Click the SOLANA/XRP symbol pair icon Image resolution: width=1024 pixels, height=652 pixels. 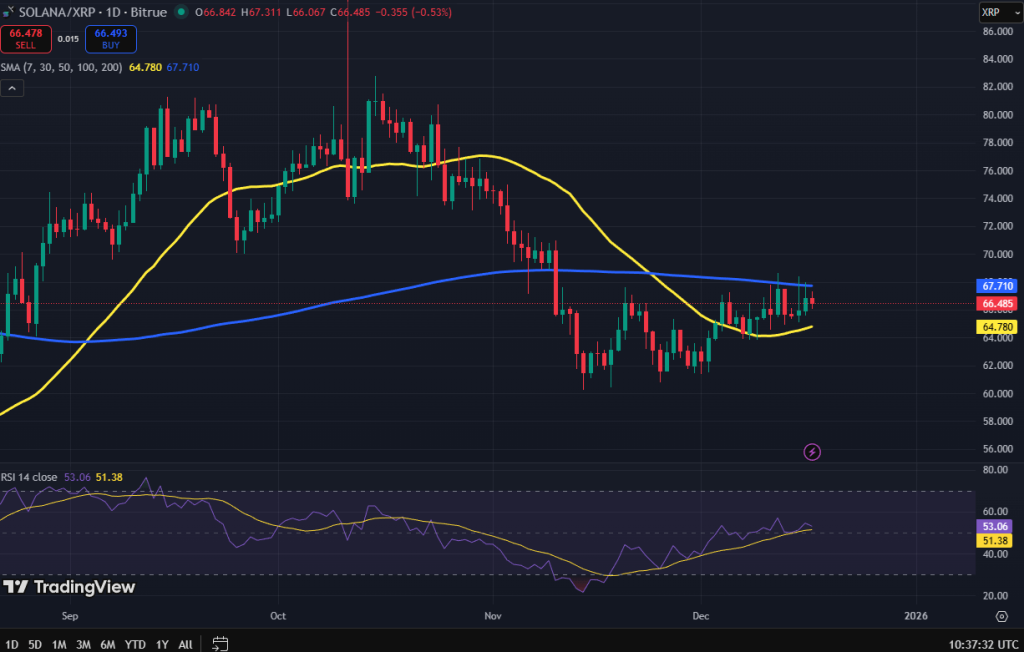pyautogui.click(x=9, y=12)
